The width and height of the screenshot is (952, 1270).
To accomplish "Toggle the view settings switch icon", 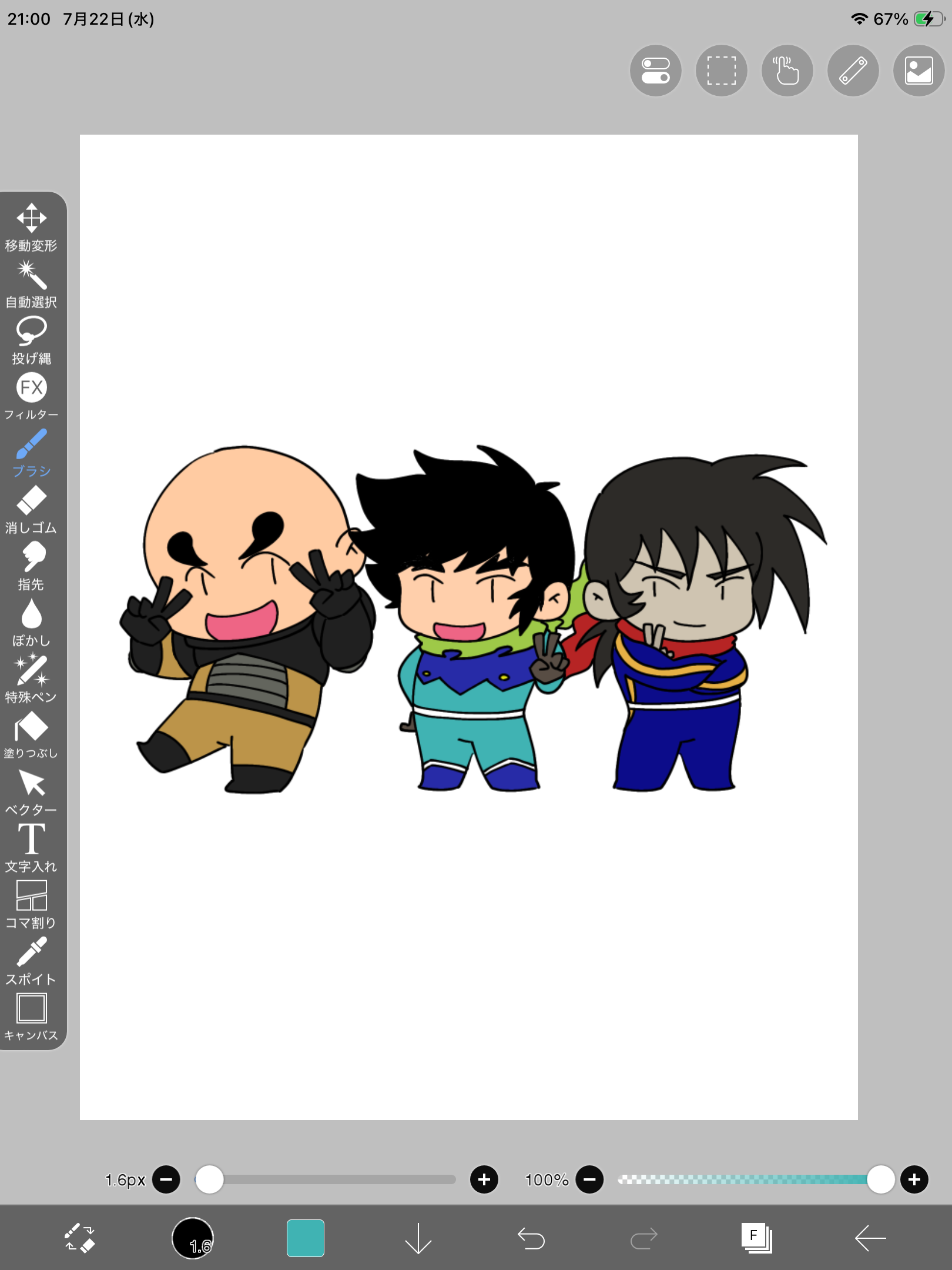I will coord(656,71).
